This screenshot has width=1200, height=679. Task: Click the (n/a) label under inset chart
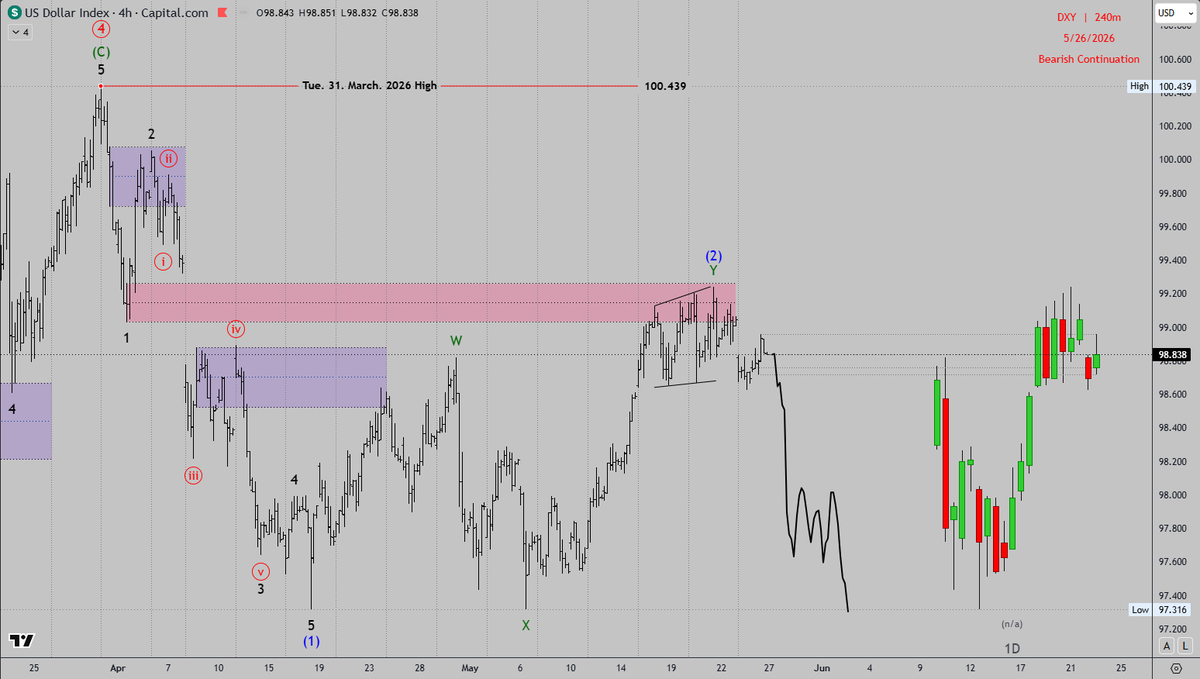click(1012, 623)
